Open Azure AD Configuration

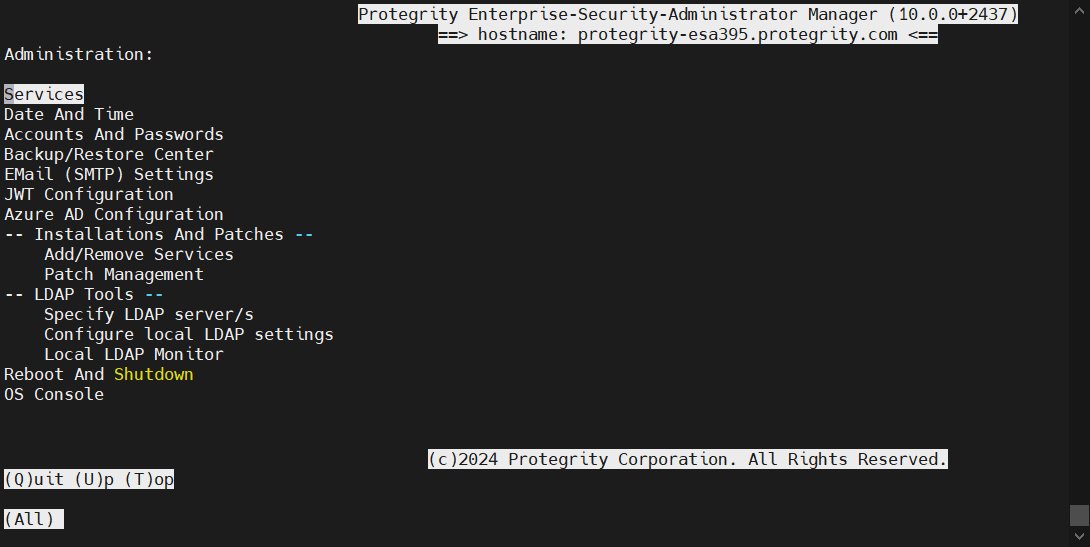point(114,214)
